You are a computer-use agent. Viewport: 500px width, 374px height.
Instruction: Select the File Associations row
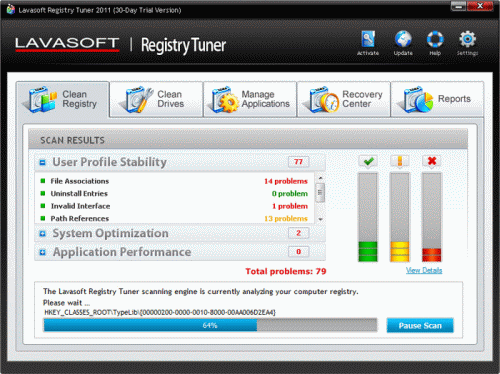(175, 181)
